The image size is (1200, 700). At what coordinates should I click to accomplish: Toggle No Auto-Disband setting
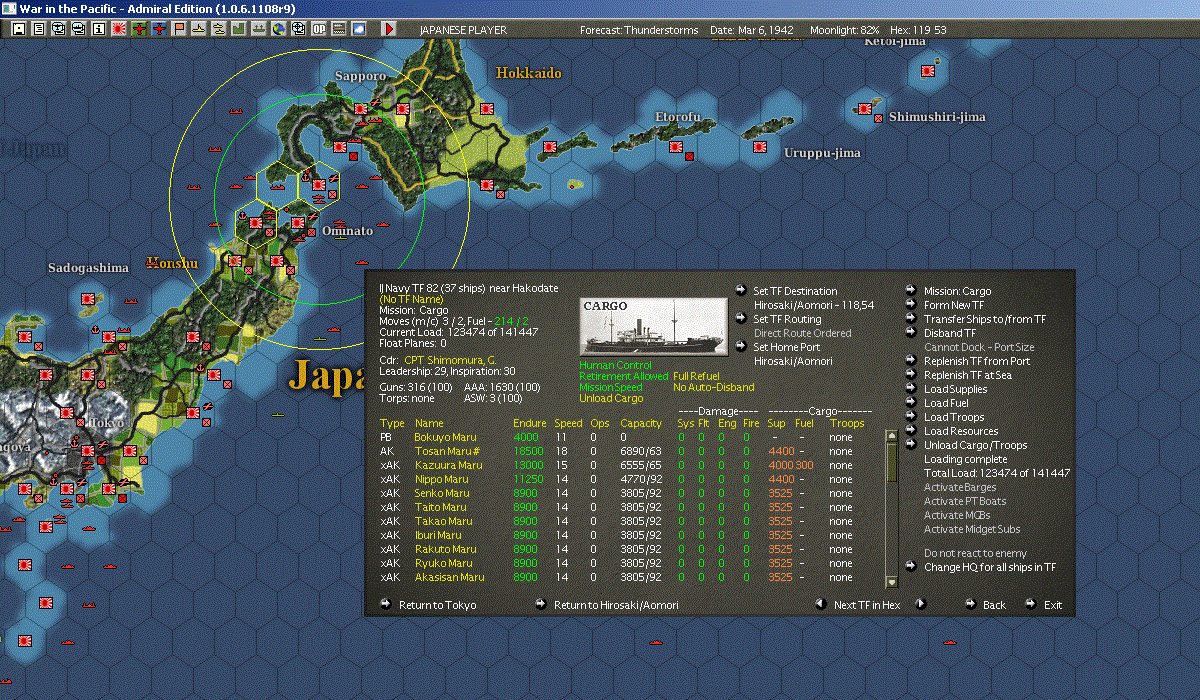click(713, 387)
